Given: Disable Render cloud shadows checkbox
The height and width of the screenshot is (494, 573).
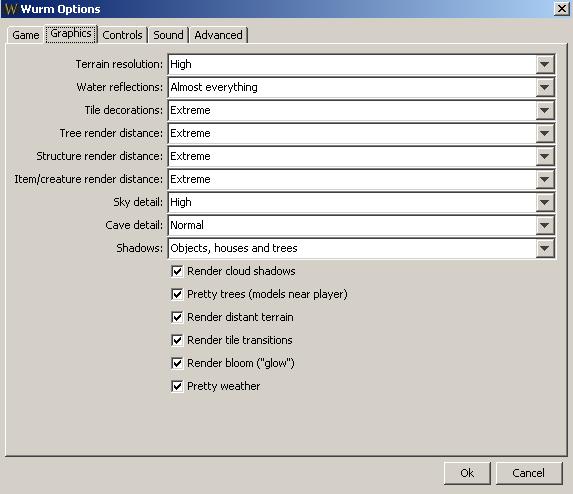Looking at the screenshot, I should click(177, 271).
